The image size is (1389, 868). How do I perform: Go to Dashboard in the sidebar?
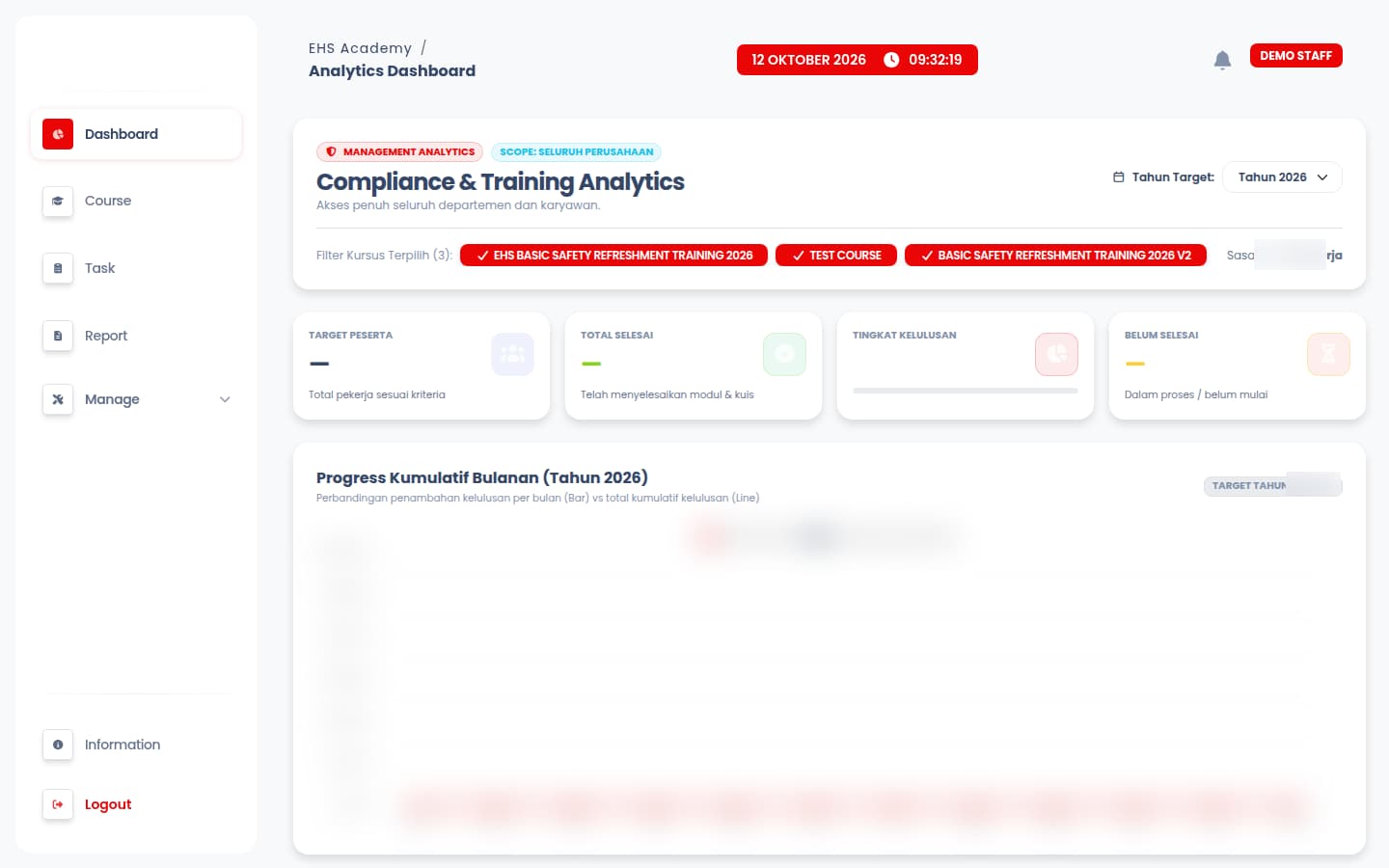pyautogui.click(x=136, y=134)
